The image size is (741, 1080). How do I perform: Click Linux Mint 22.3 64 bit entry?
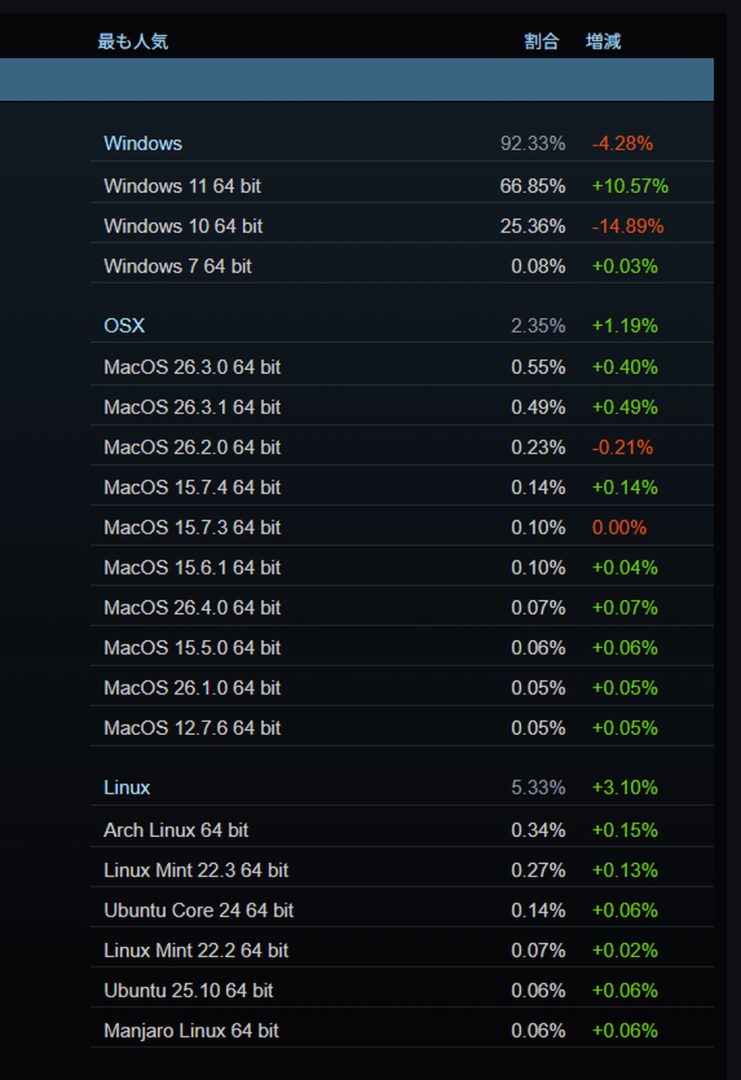[x=196, y=870]
